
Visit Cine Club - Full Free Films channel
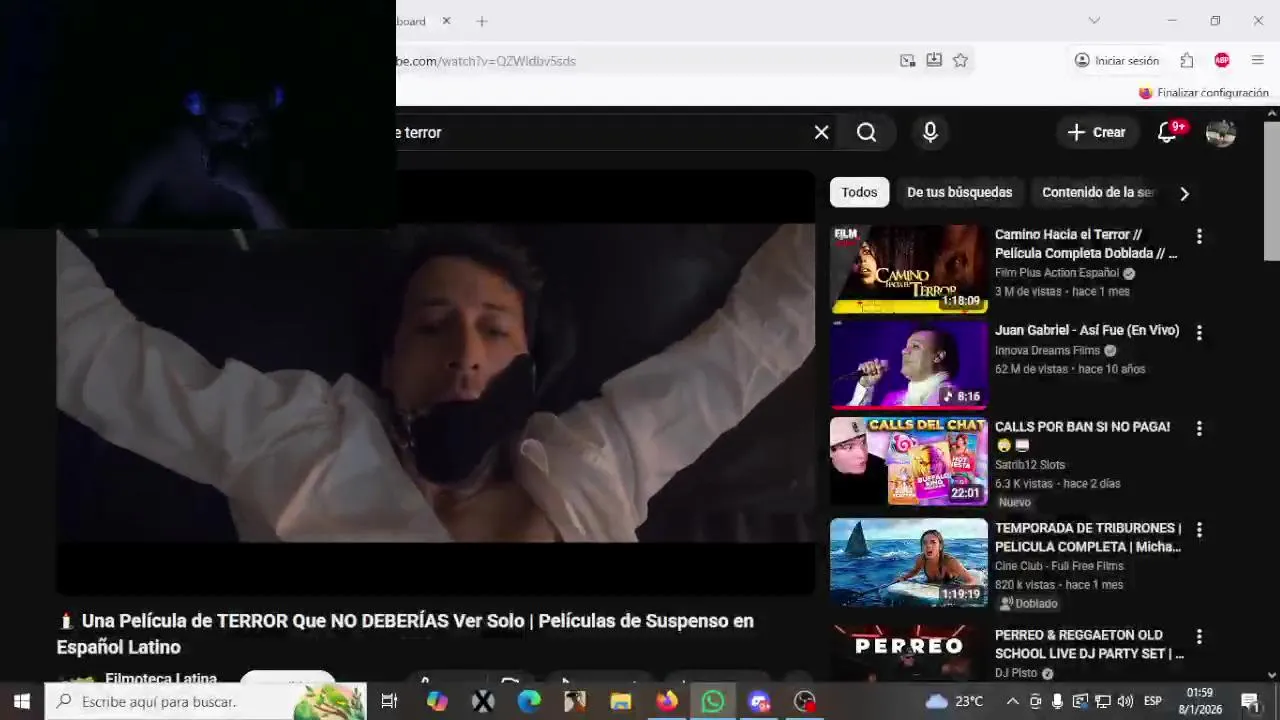pos(1059,566)
